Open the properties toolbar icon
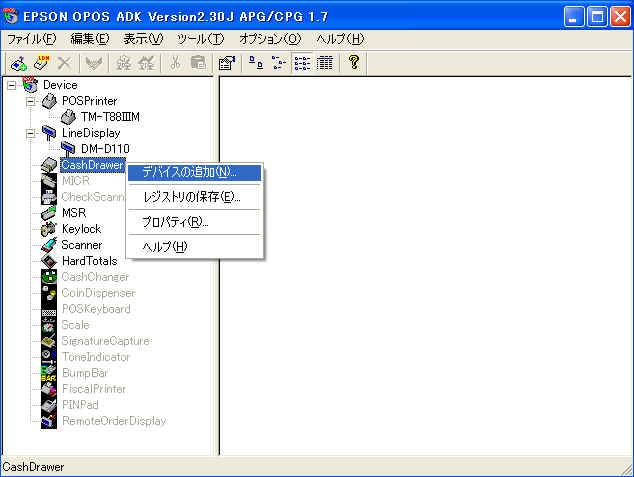 [227, 63]
